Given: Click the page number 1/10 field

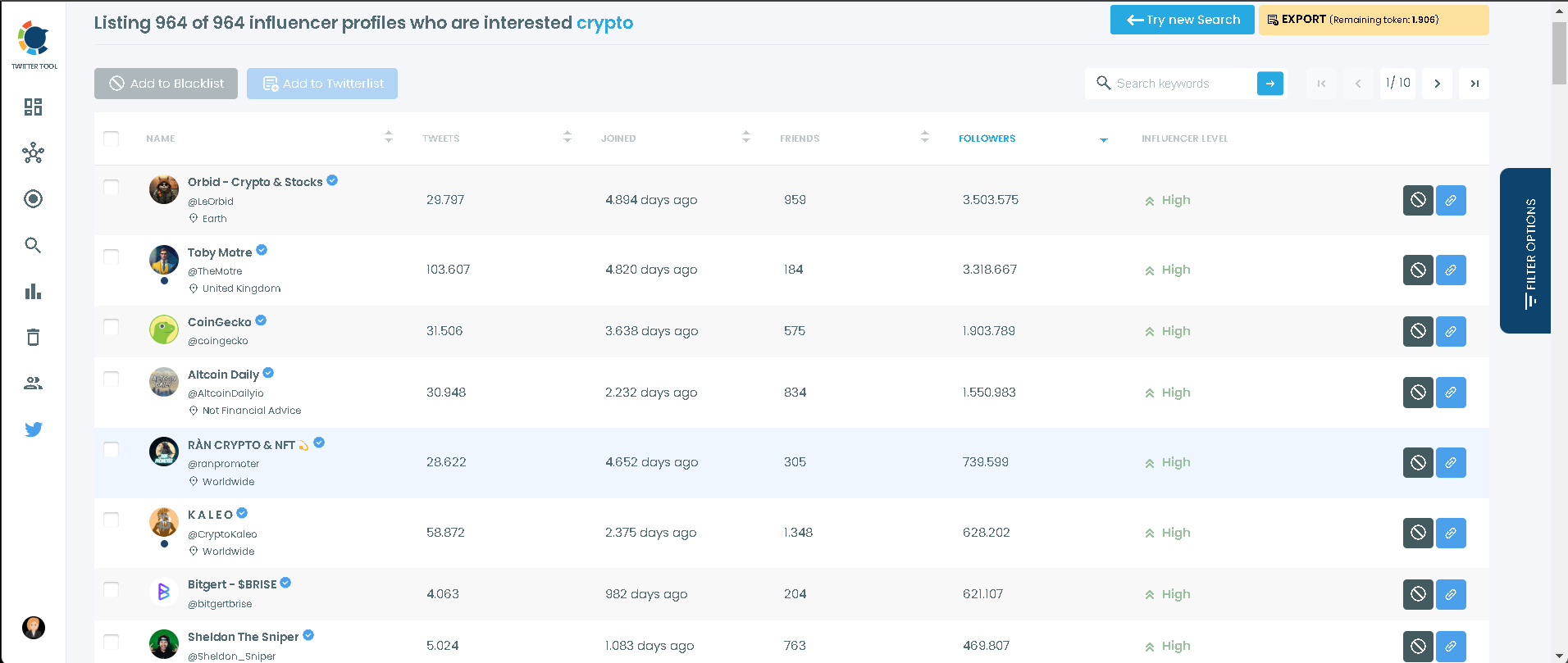Looking at the screenshot, I should point(1397,83).
